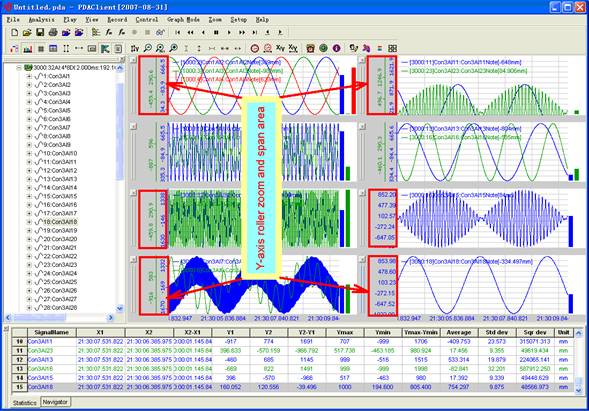Open the first XY plot icon

pos(280,48)
